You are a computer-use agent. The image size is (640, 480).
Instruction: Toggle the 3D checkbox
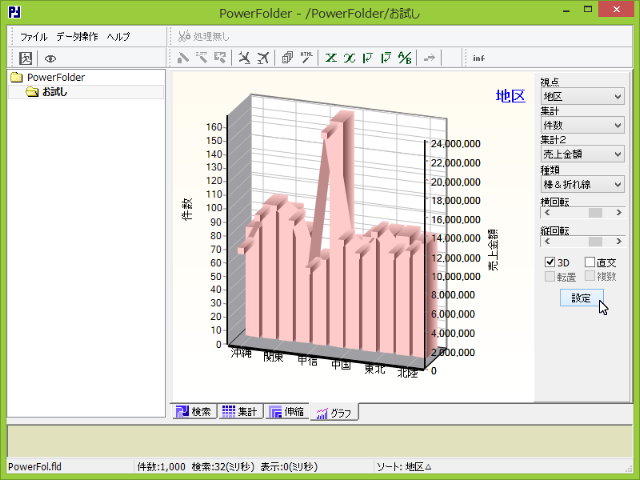coord(550,262)
